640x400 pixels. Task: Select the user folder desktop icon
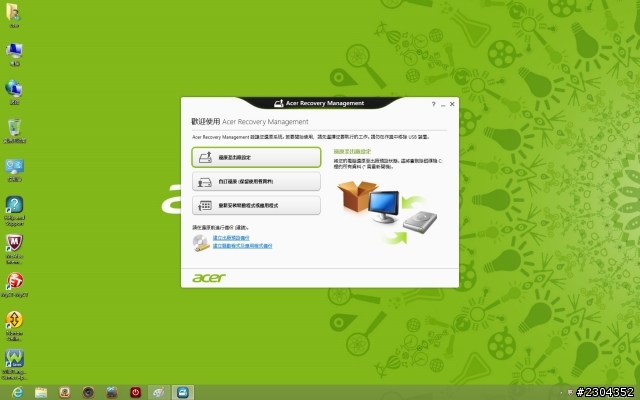point(14,16)
